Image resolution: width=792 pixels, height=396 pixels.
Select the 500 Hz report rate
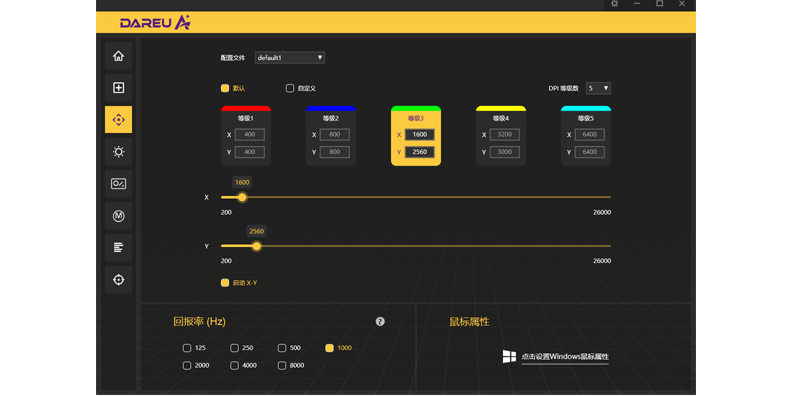coord(282,348)
